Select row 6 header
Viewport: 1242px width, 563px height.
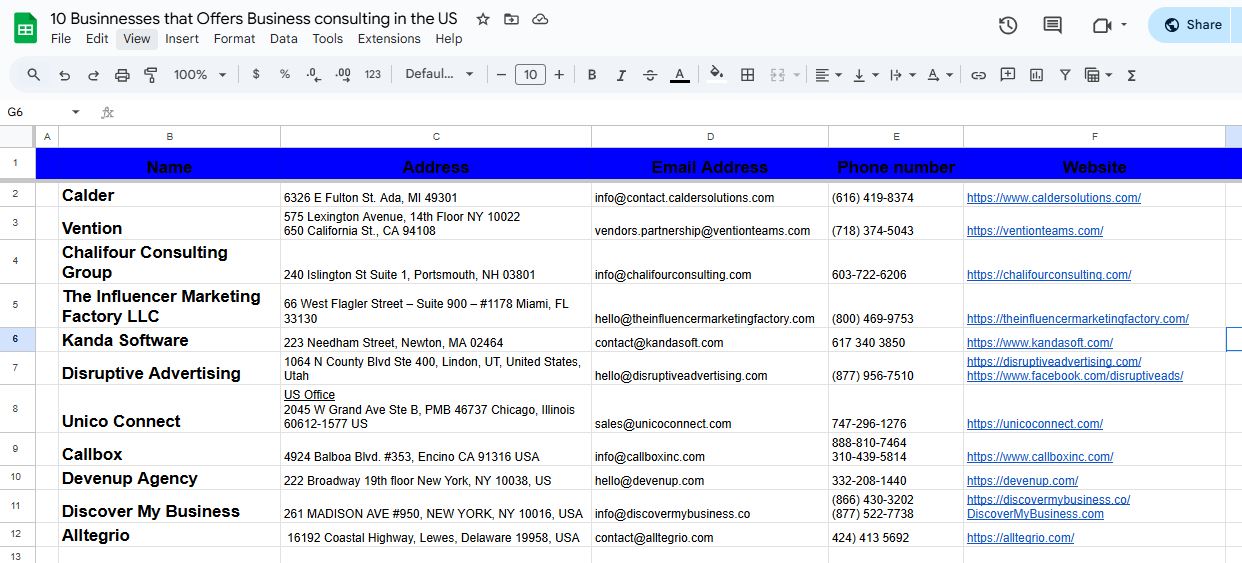coord(17,339)
